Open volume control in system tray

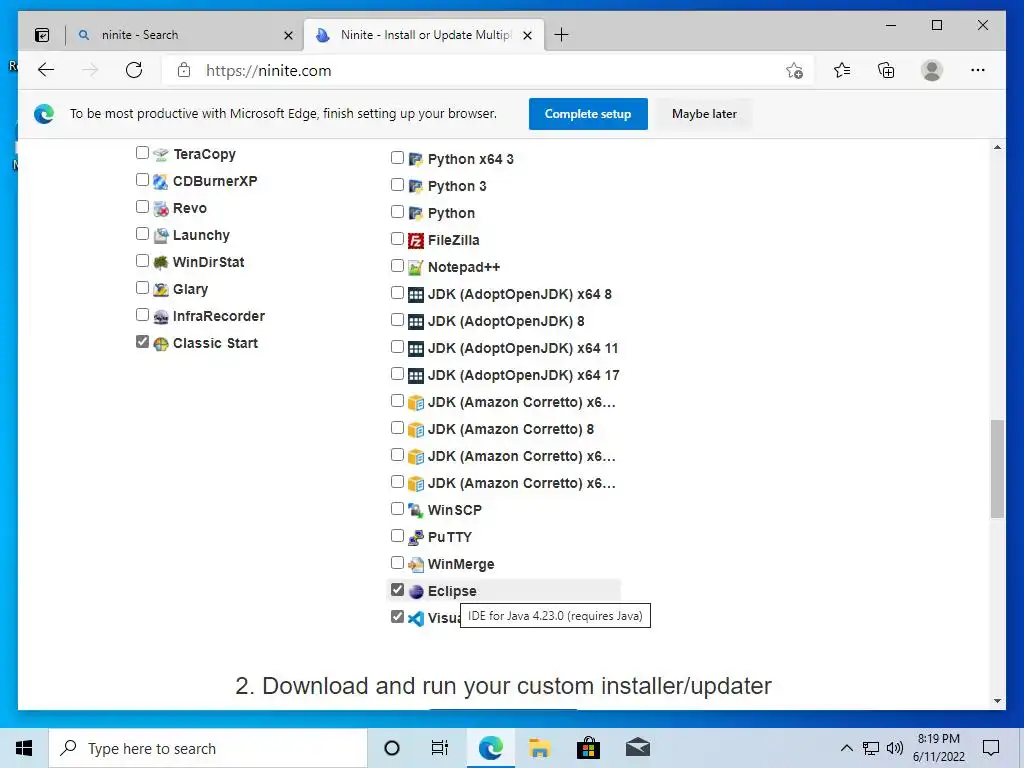(x=894, y=748)
